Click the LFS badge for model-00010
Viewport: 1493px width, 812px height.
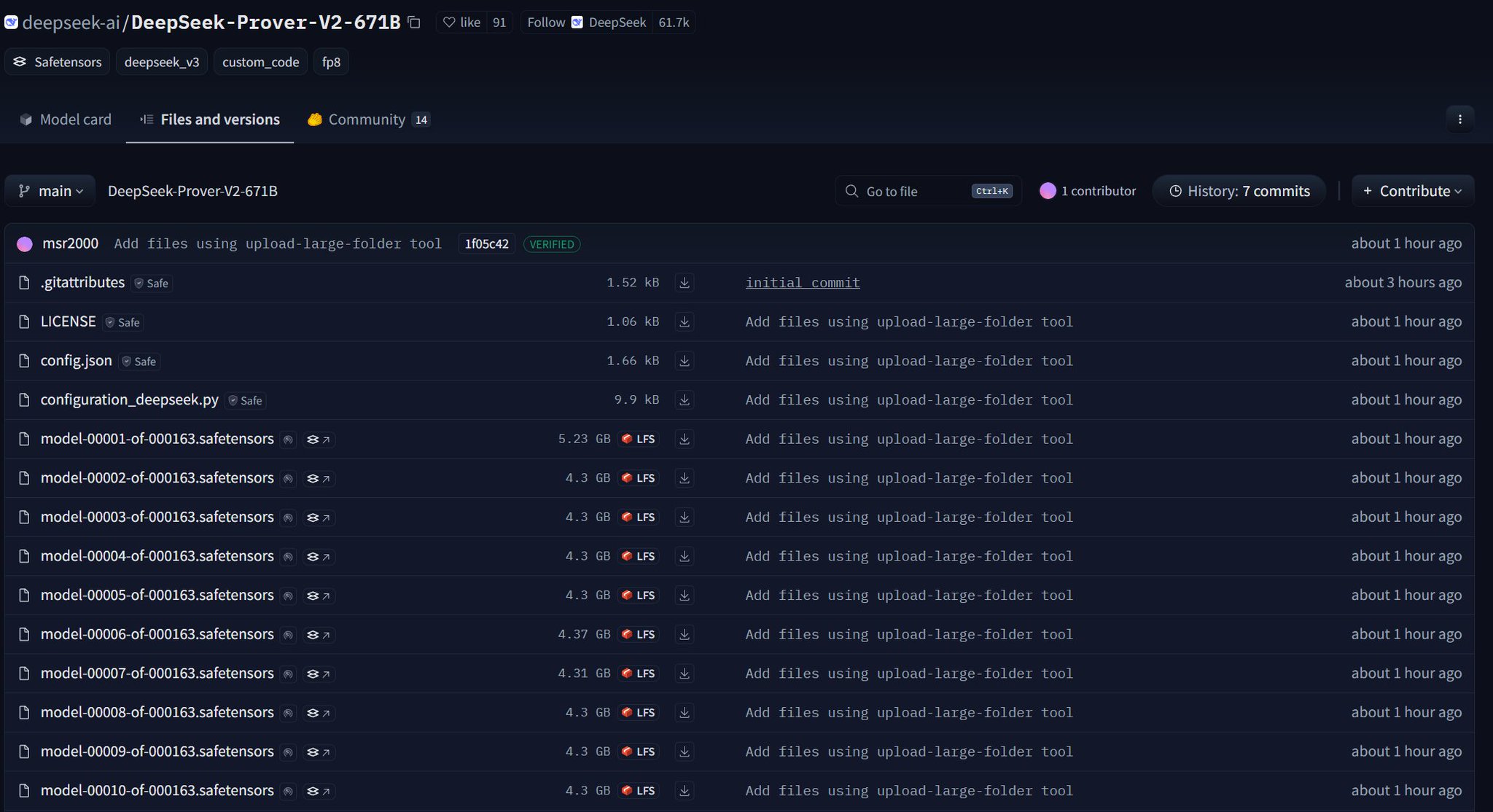pos(639,790)
